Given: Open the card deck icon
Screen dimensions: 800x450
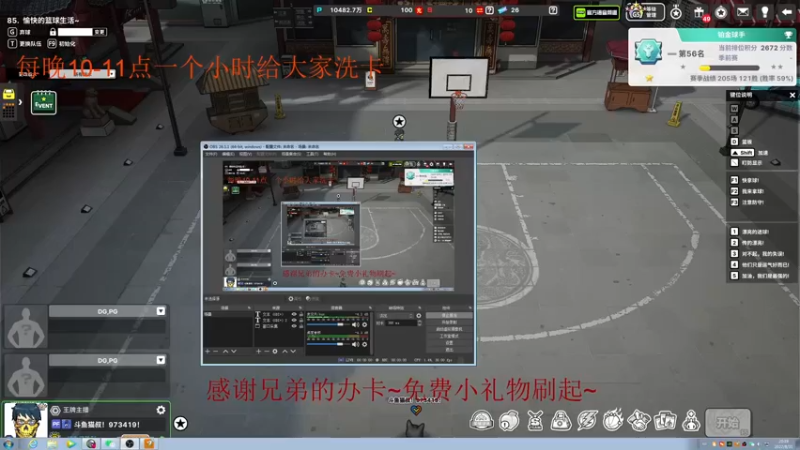Looking at the screenshot, I should click(665, 421).
